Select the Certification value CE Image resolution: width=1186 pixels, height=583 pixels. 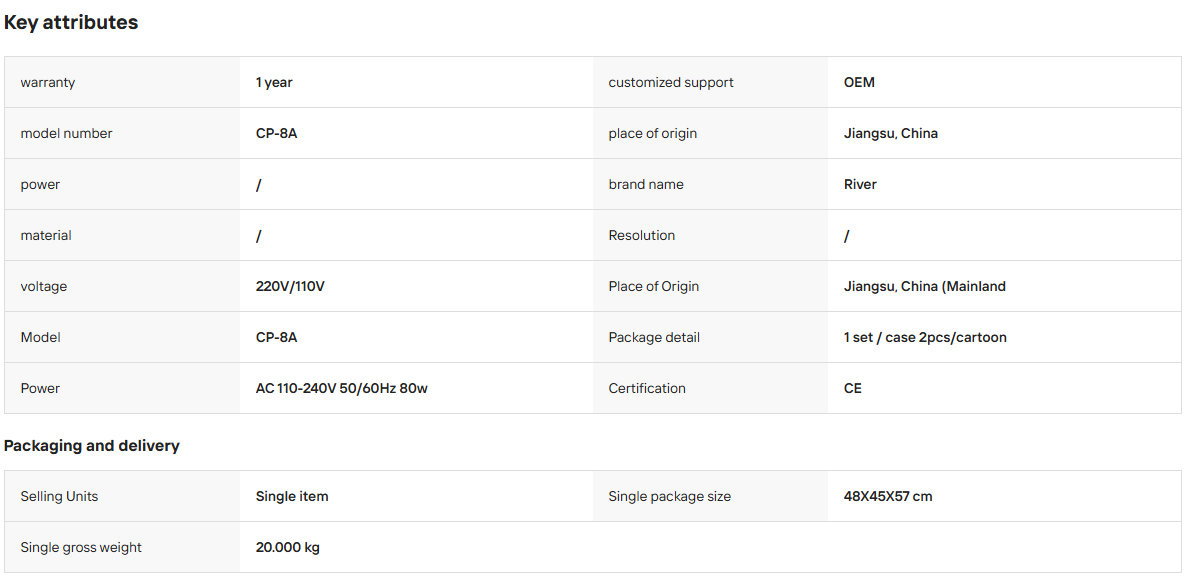pos(852,389)
